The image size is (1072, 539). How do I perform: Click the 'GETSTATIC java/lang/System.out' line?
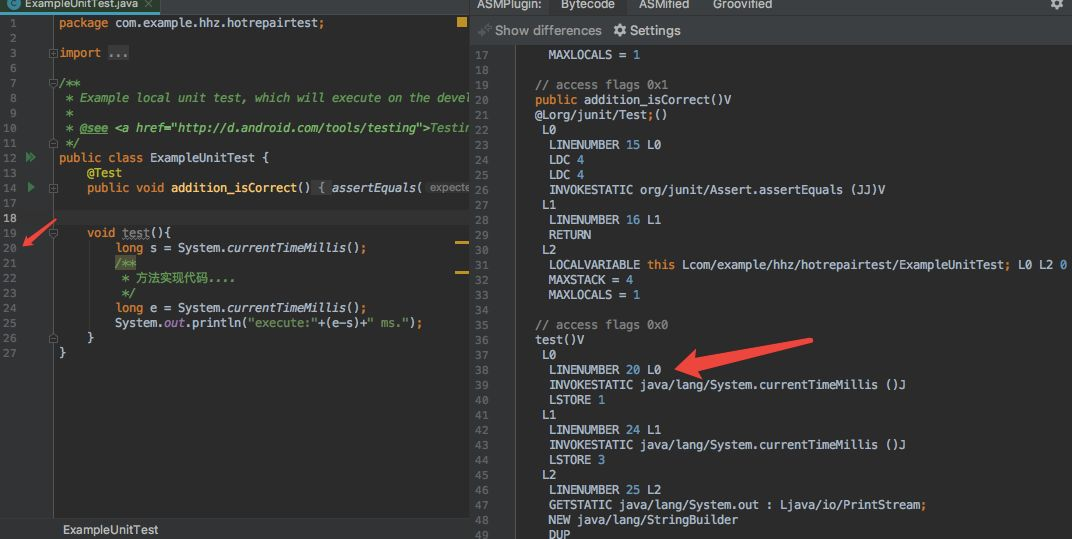[737, 505]
